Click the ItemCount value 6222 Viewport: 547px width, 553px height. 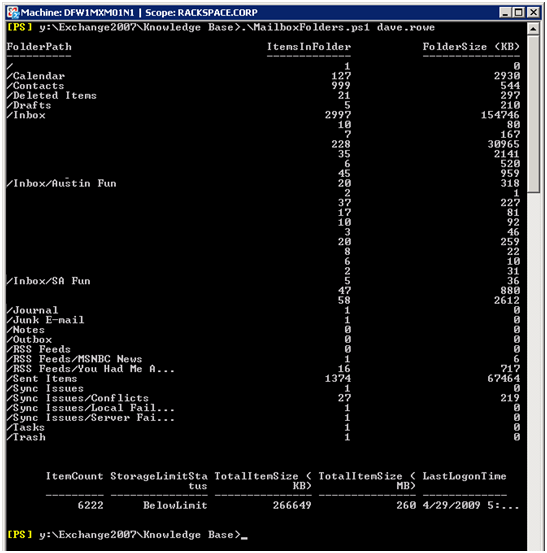coord(91,505)
